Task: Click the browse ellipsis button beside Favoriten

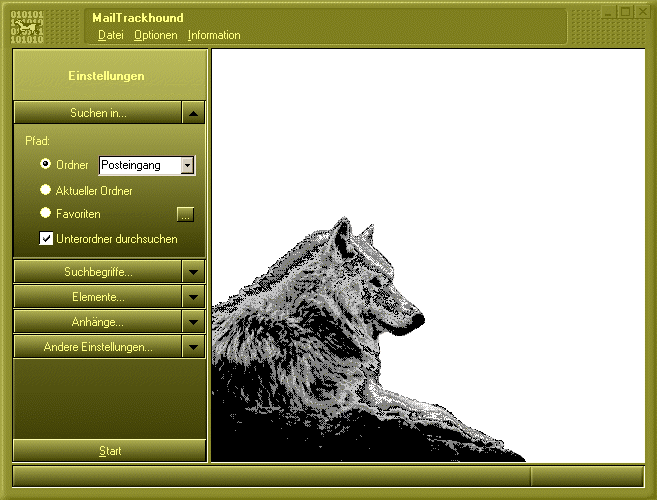Action: 185,214
